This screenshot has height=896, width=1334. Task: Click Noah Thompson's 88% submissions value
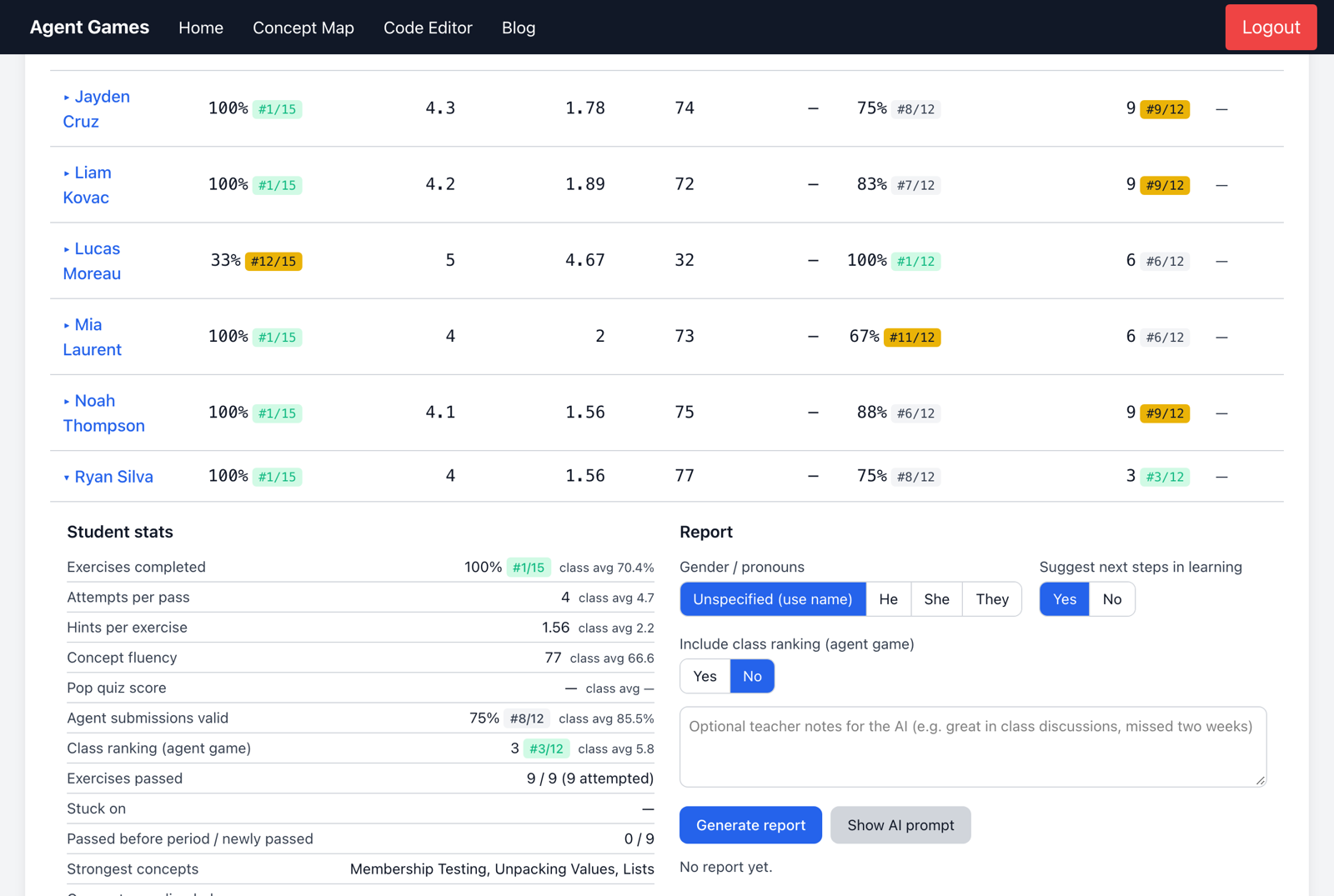coord(871,413)
